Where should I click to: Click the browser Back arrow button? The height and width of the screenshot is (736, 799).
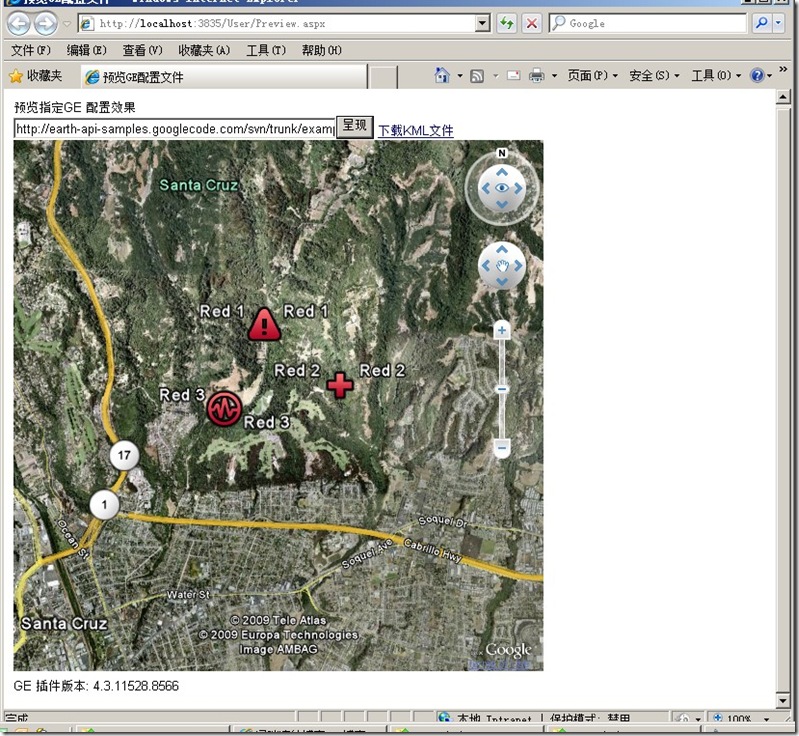[19, 23]
